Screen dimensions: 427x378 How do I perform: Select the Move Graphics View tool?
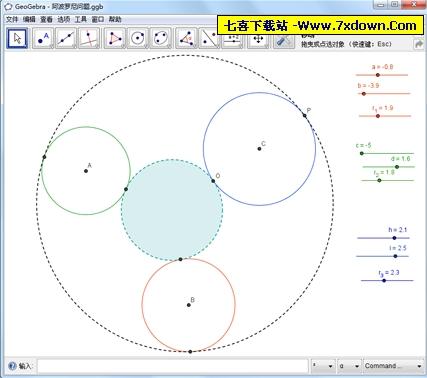tap(258, 39)
